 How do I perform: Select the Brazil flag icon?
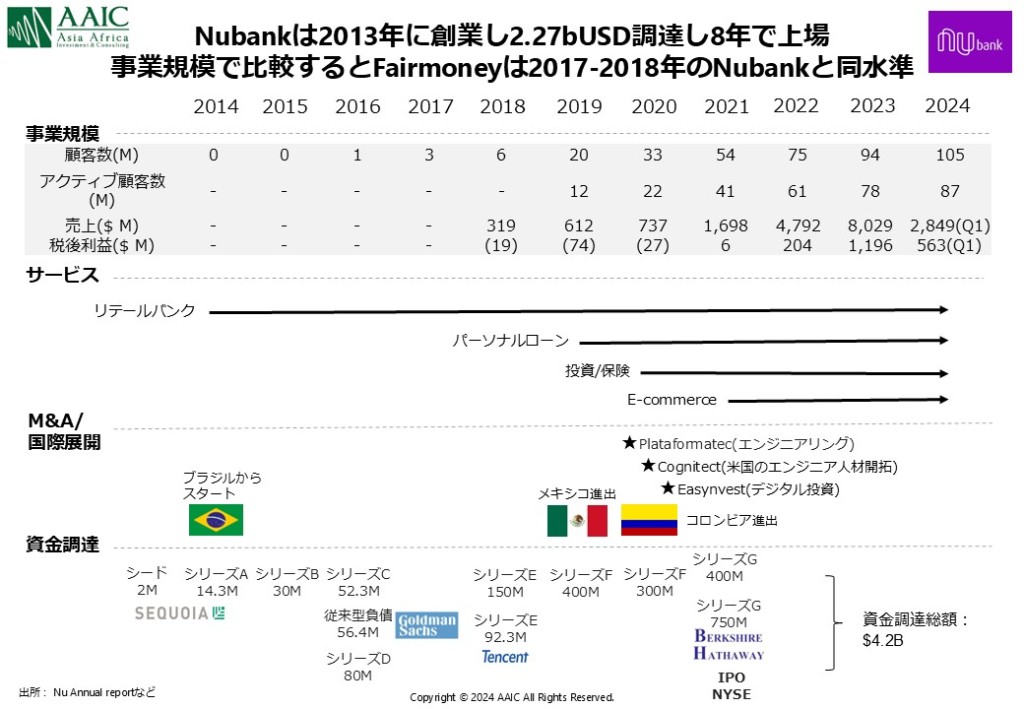[216, 520]
